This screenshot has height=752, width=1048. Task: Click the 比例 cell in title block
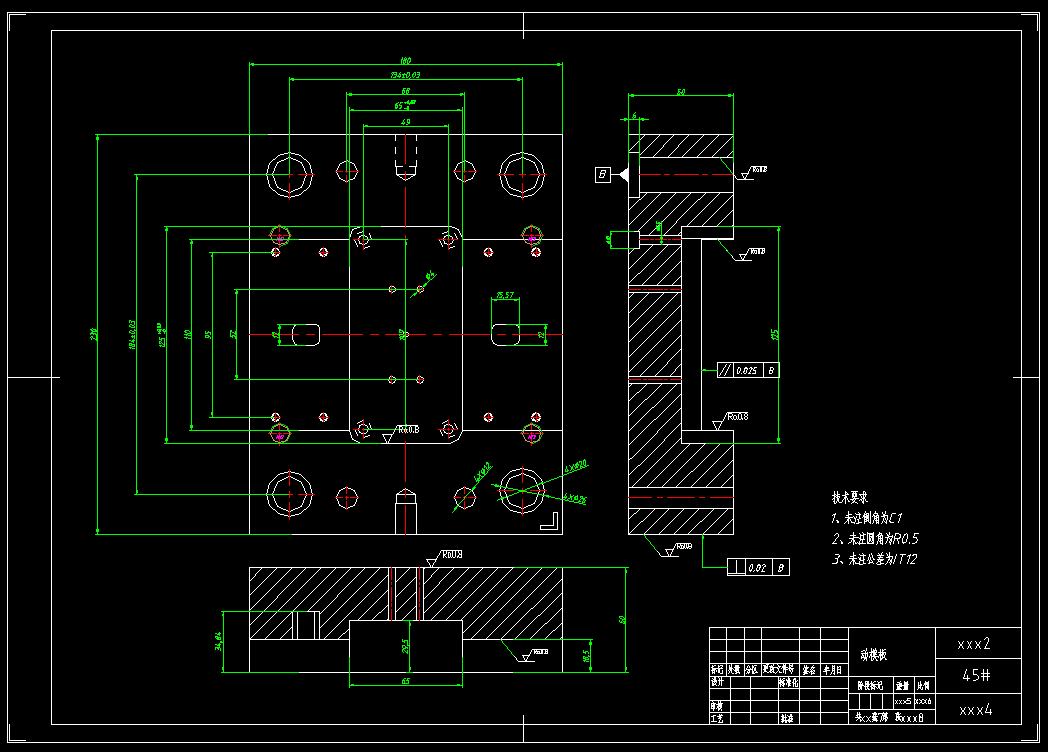(x=923, y=685)
